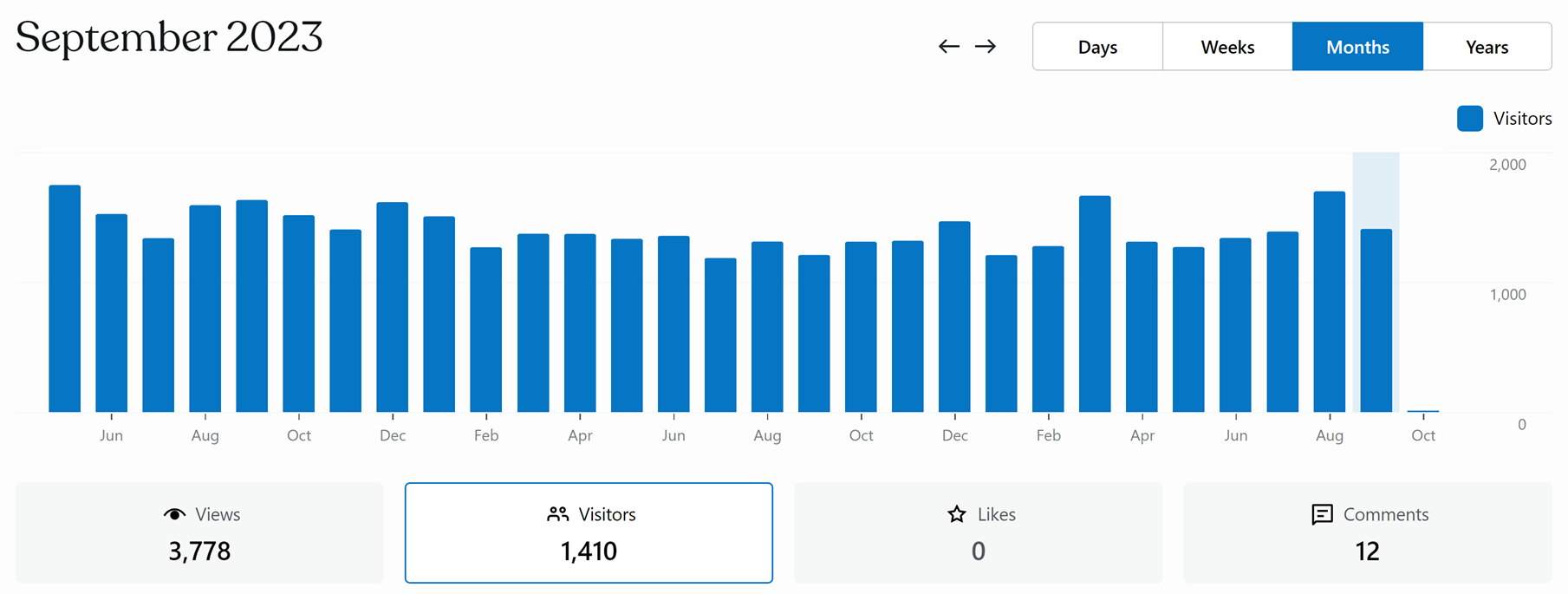Select the tall August bar before highlighted month

pos(1329,302)
